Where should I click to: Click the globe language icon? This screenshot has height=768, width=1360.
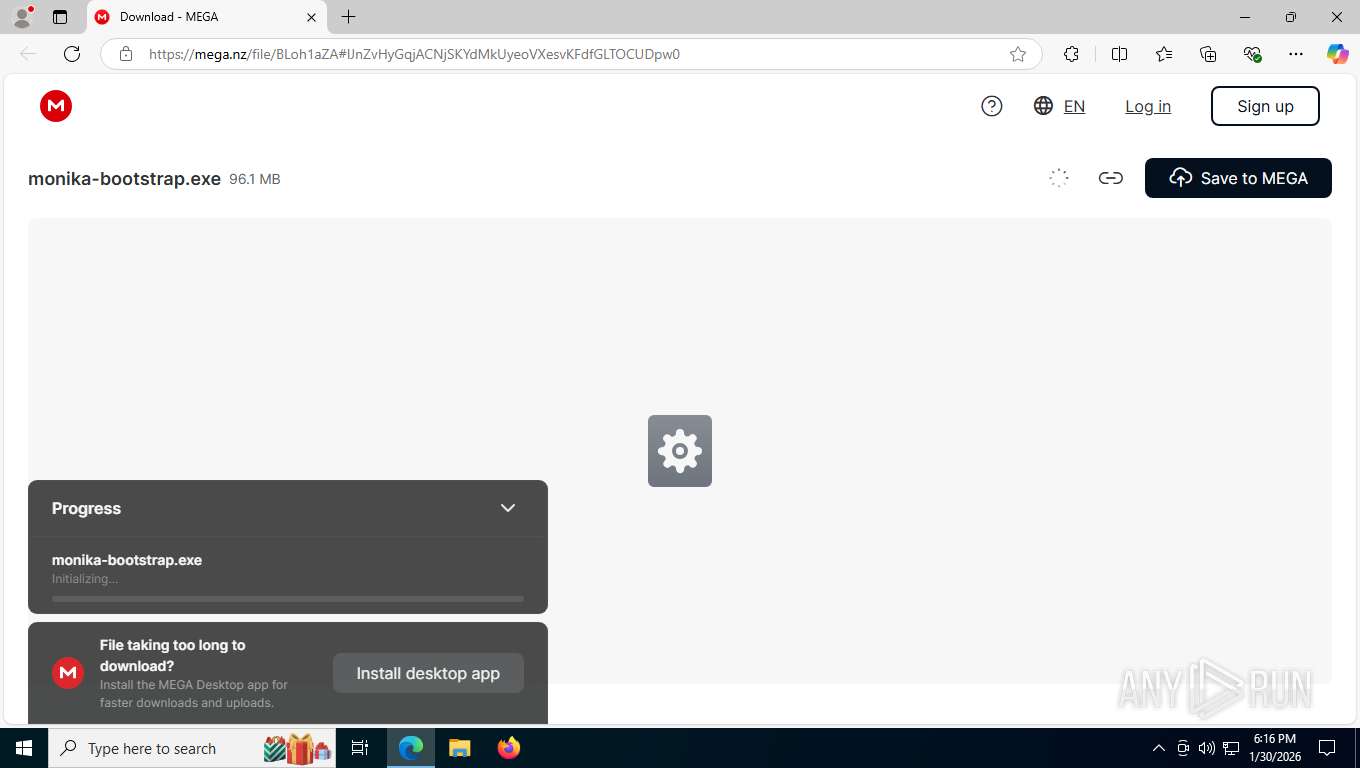(1043, 106)
